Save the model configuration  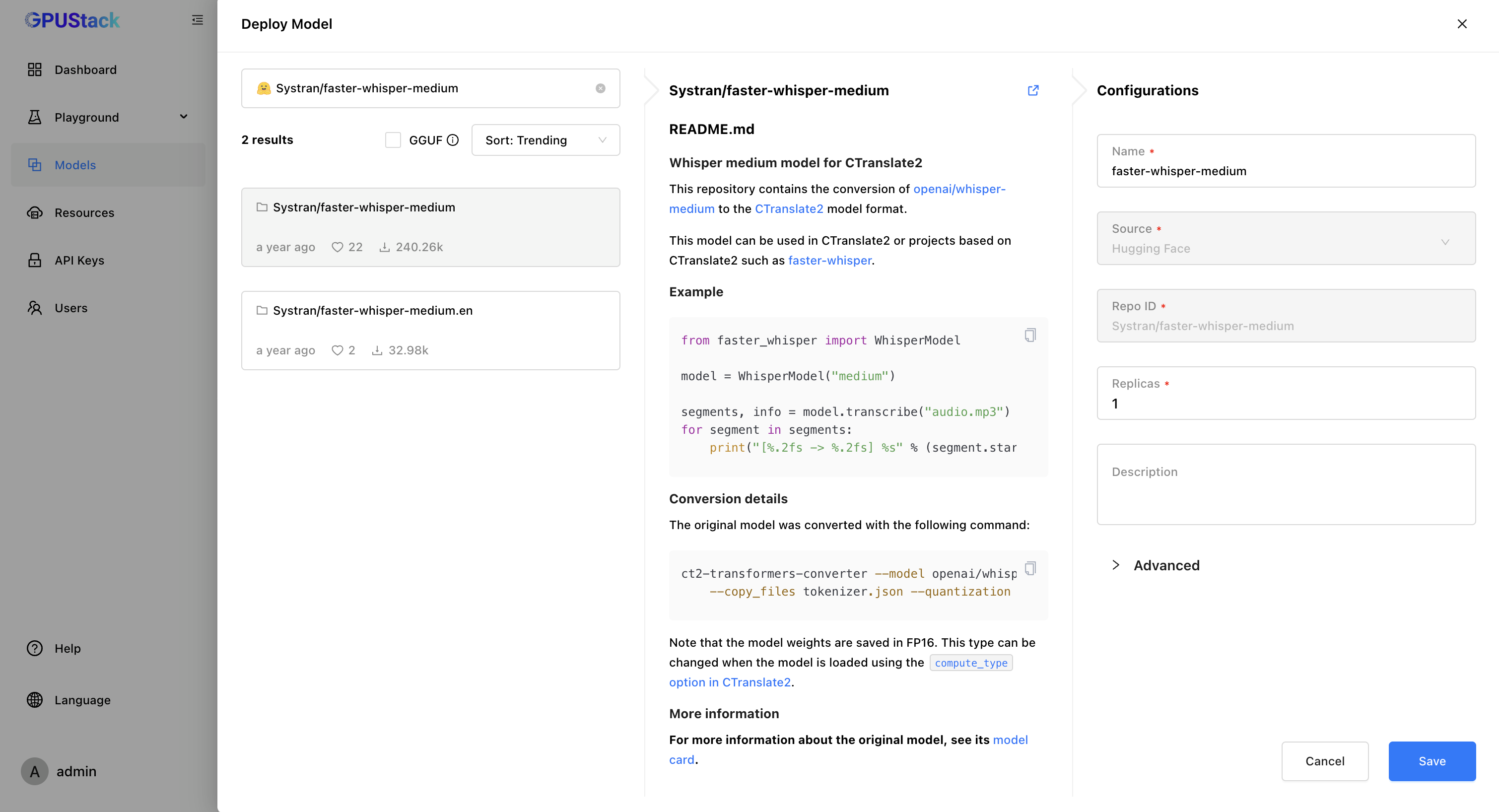click(1431, 761)
